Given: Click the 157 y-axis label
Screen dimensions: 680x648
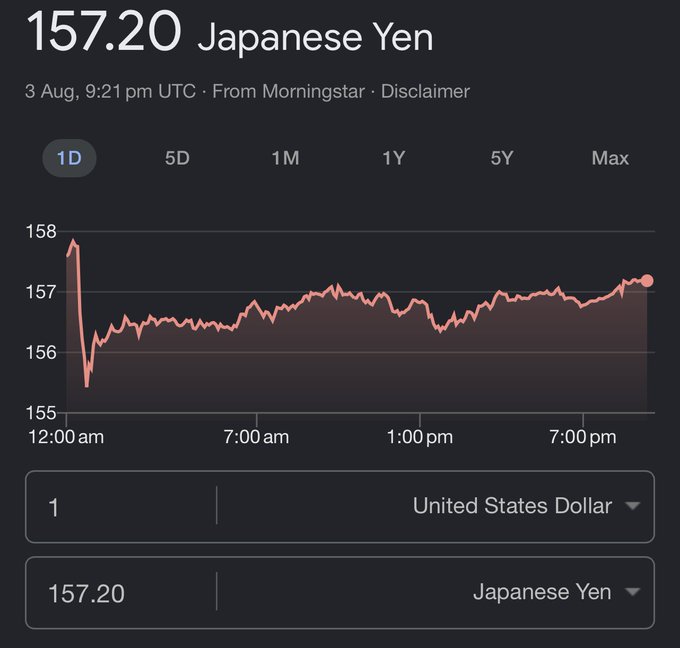Looking at the screenshot, I should pos(41,292).
